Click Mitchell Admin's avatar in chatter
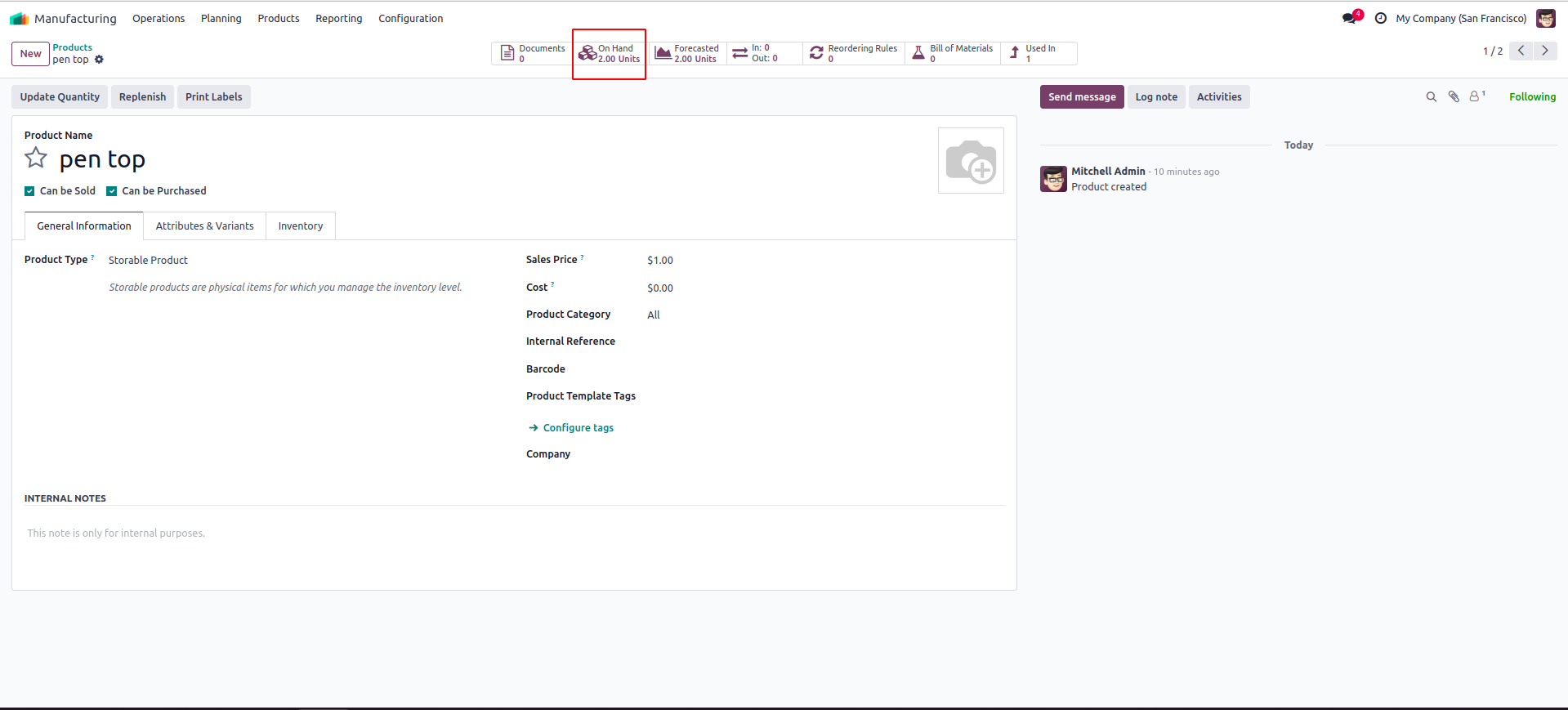Screen dimensions: 1568x710 point(1053,179)
